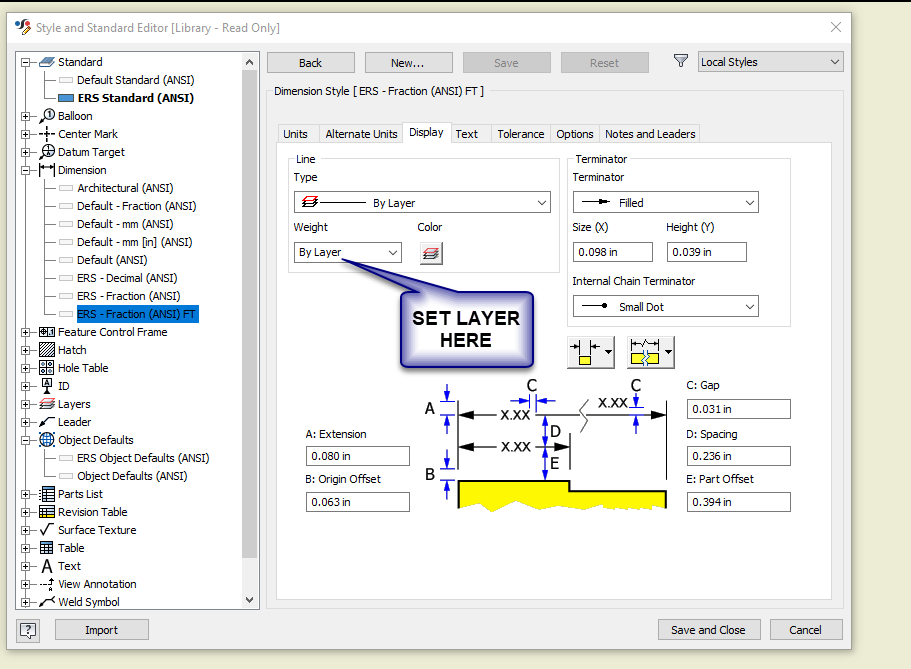Click the Datum Target icon in the style tree
Image resolution: width=911 pixels, height=669 pixels.
[47, 152]
